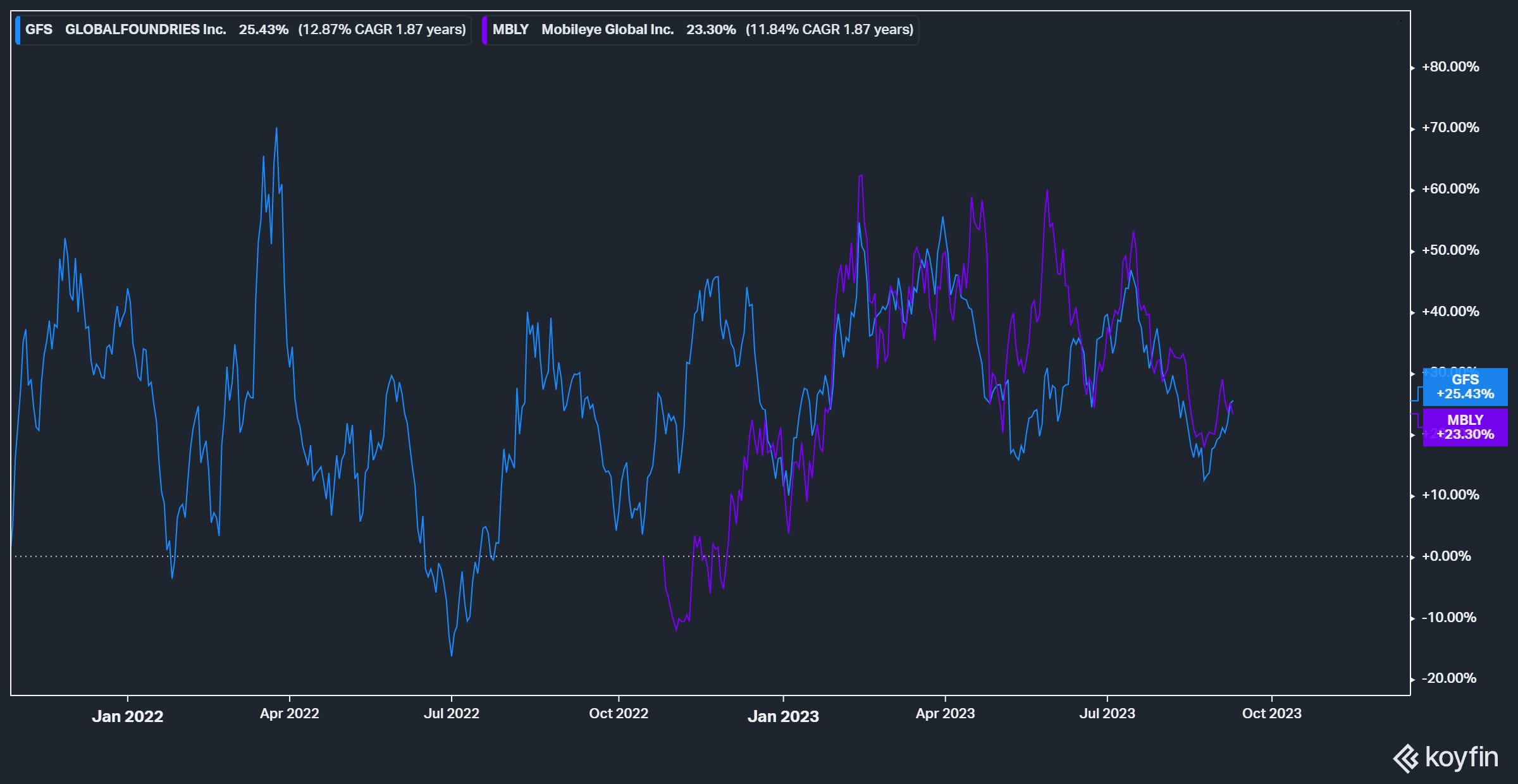
Task: Click the -20.00% y-axis label
Action: pos(1450,678)
